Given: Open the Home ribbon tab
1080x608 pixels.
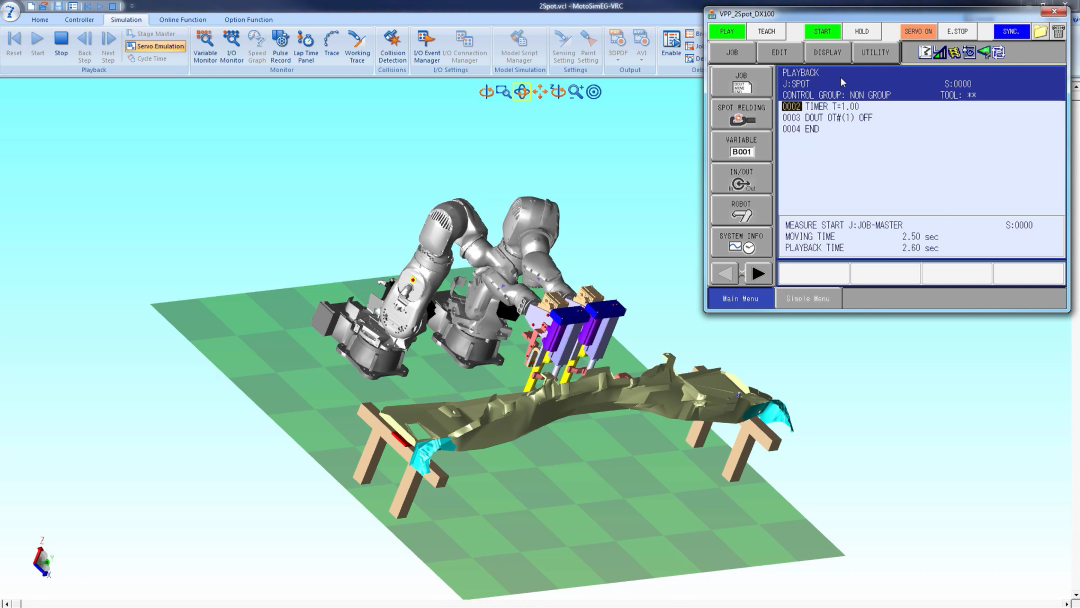Looking at the screenshot, I should pyautogui.click(x=40, y=19).
